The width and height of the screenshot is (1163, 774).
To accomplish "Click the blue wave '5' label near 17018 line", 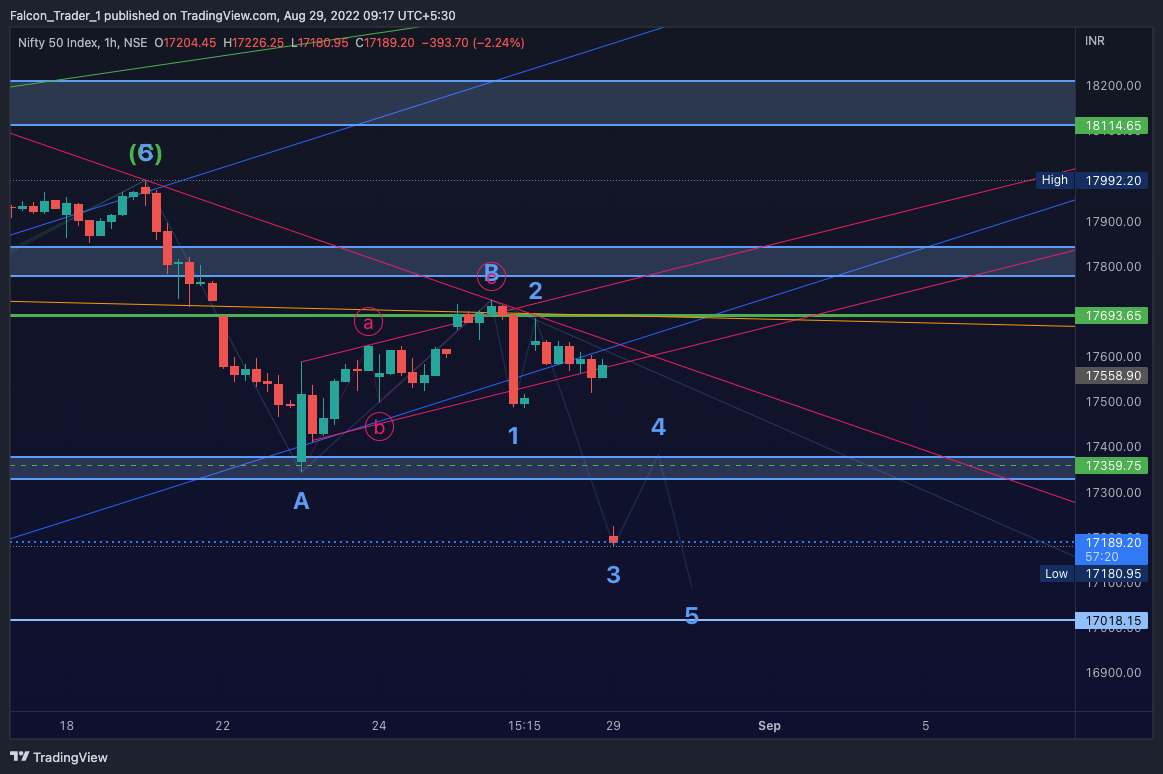I will 691,615.
